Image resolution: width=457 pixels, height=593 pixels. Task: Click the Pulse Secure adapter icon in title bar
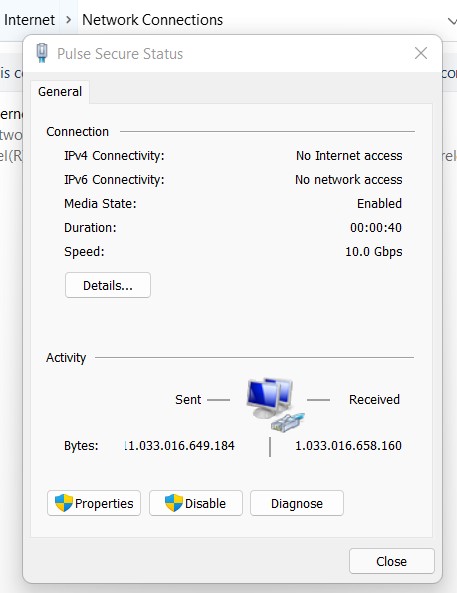click(42, 53)
